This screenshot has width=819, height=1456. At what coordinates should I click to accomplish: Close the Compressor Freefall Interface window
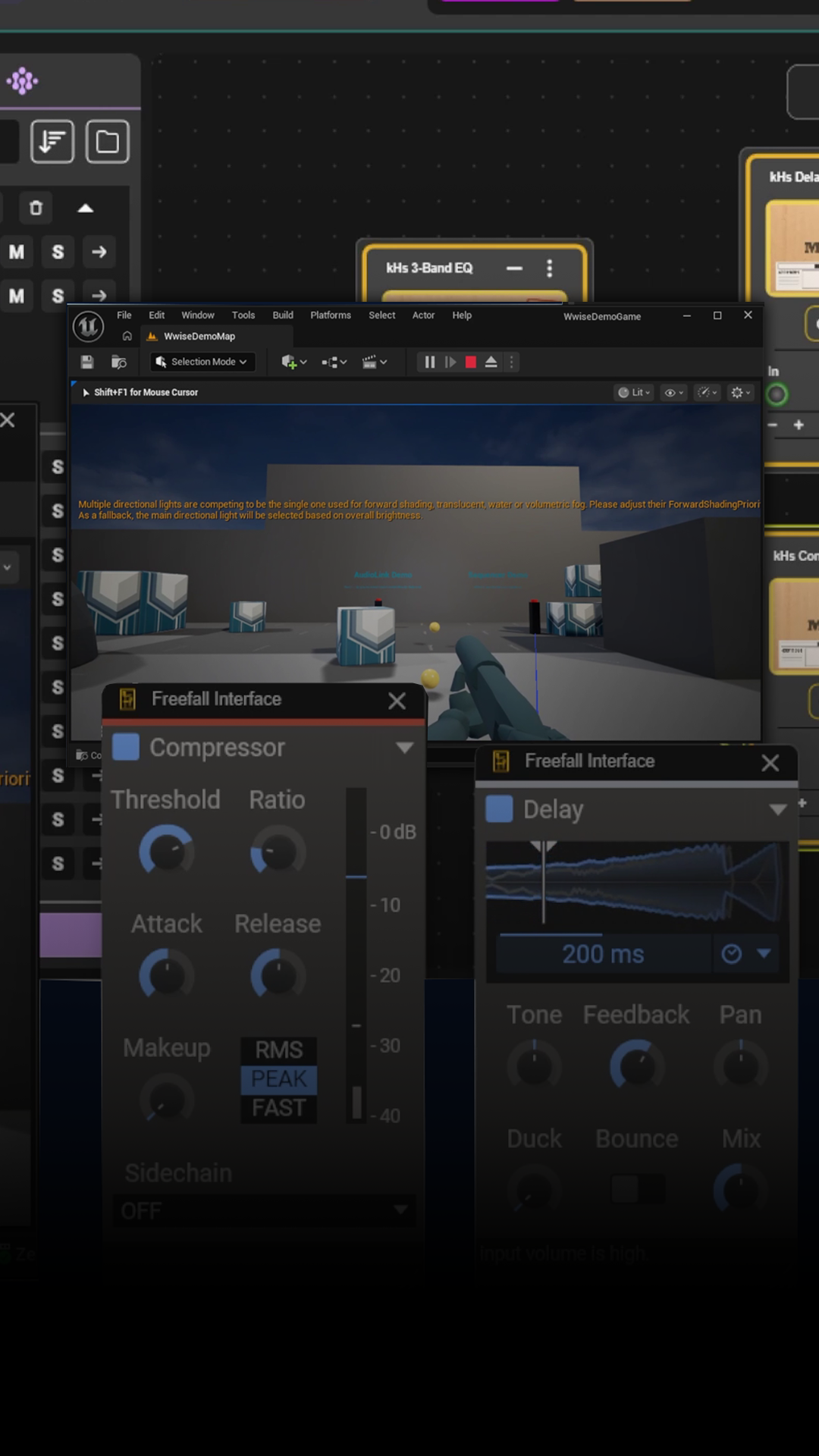point(397,701)
